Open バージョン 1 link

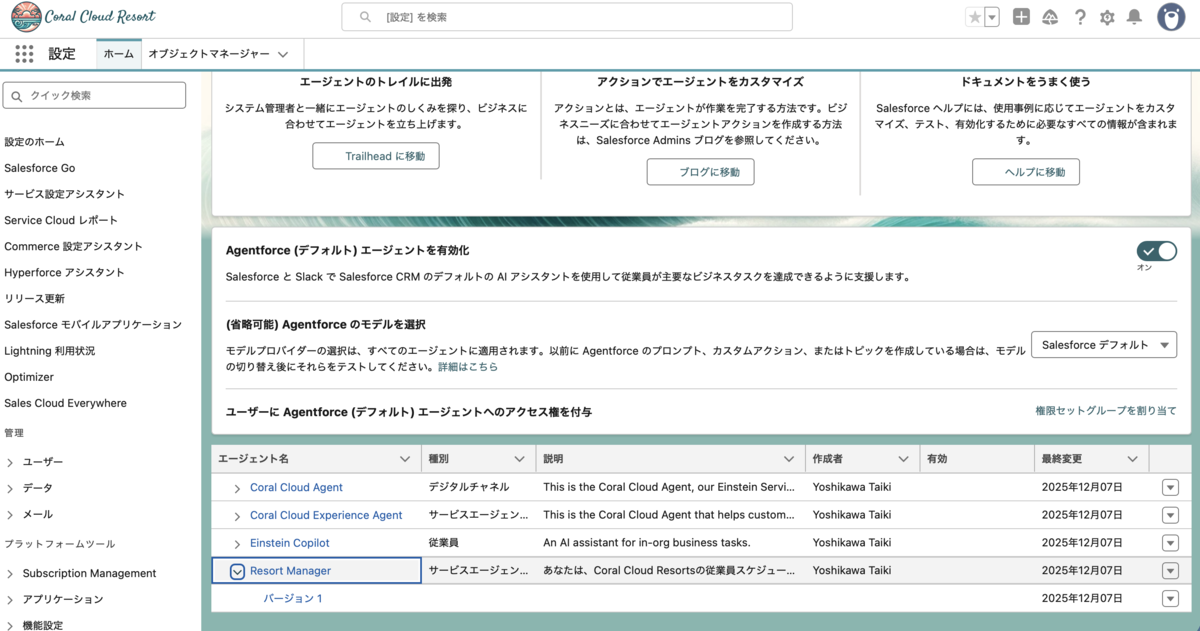click(x=293, y=599)
